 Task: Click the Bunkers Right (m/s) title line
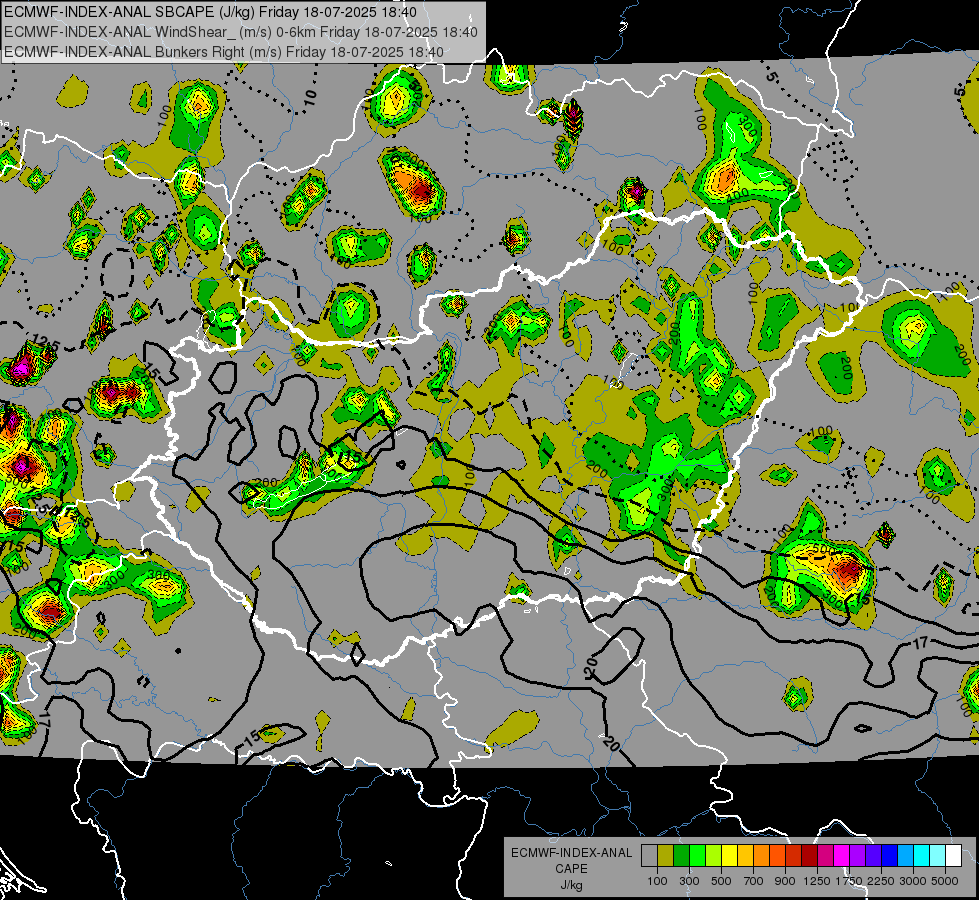coord(224,52)
